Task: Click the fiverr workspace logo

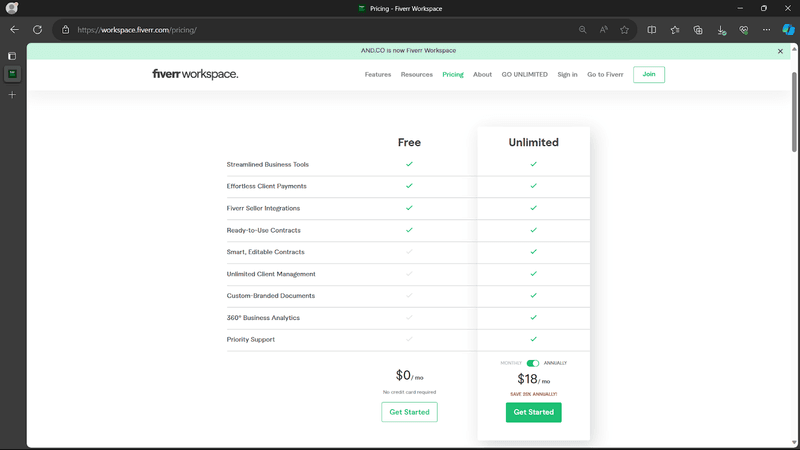Action: click(x=195, y=74)
